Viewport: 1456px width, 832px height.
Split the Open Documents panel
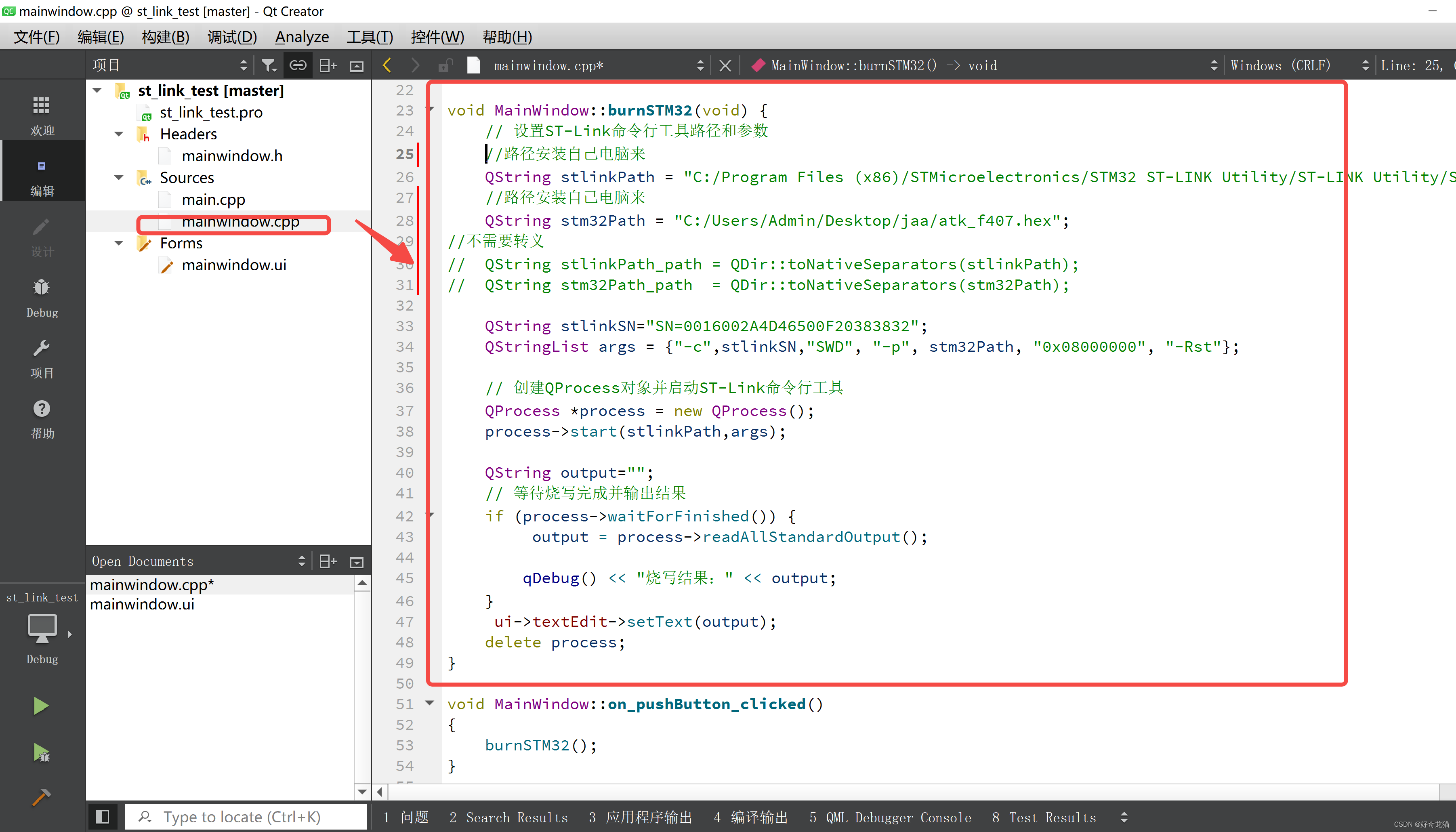click(328, 561)
